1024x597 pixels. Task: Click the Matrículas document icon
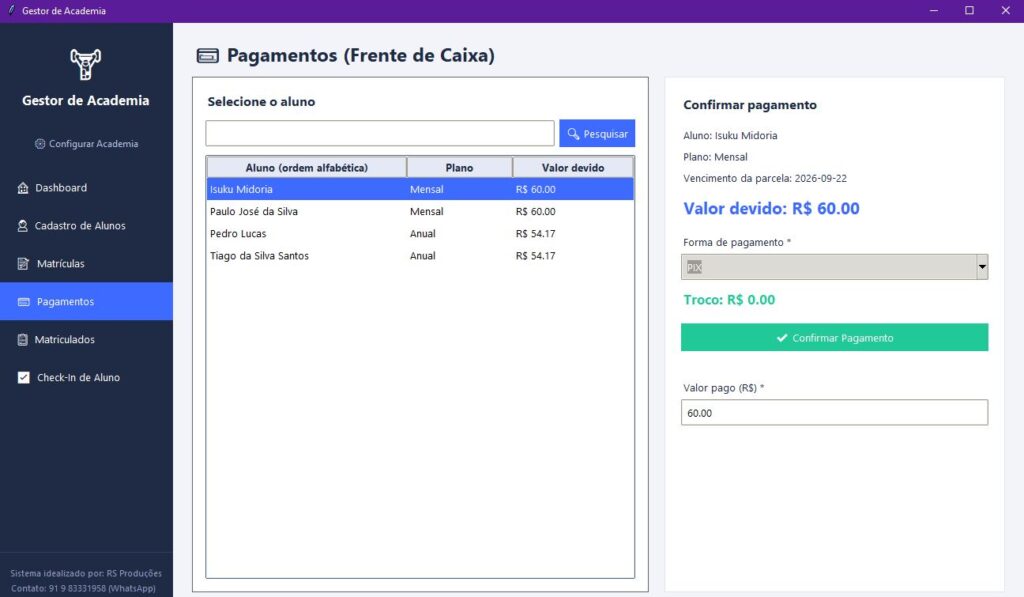click(x=23, y=264)
